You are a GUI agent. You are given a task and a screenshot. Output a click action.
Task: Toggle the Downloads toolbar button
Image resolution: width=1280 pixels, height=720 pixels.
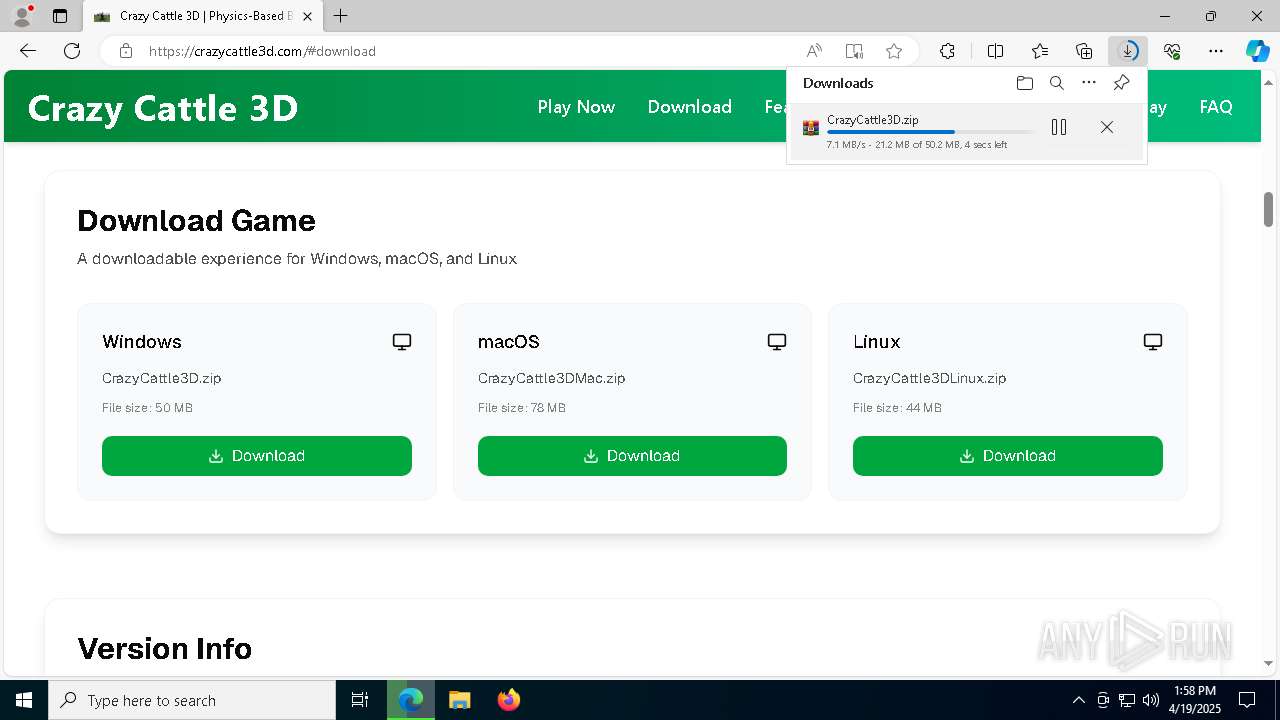pyautogui.click(x=1128, y=51)
